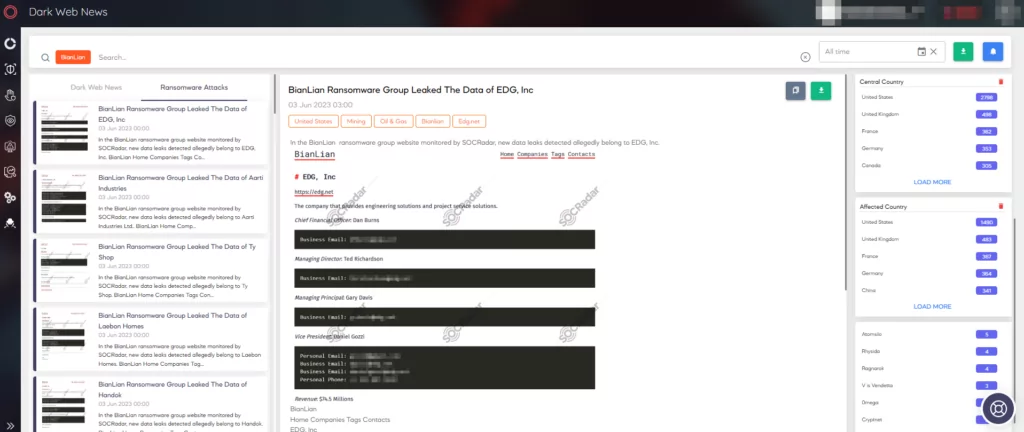
Task: Select Canada in Central Country
Action: pyautogui.click(x=929, y=166)
